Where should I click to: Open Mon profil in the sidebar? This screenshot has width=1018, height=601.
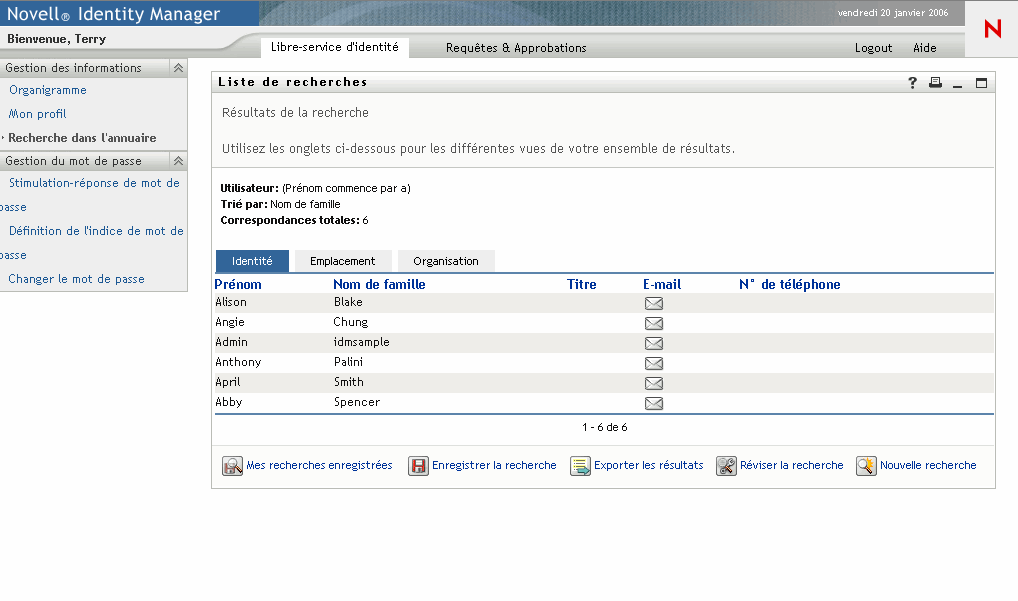[37, 114]
